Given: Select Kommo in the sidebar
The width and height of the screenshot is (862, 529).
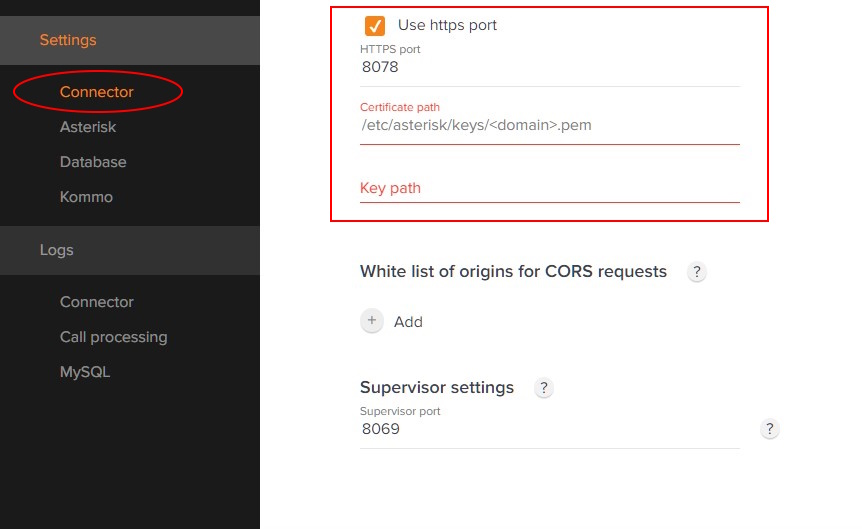Looking at the screenshot, I should point(86,197).
